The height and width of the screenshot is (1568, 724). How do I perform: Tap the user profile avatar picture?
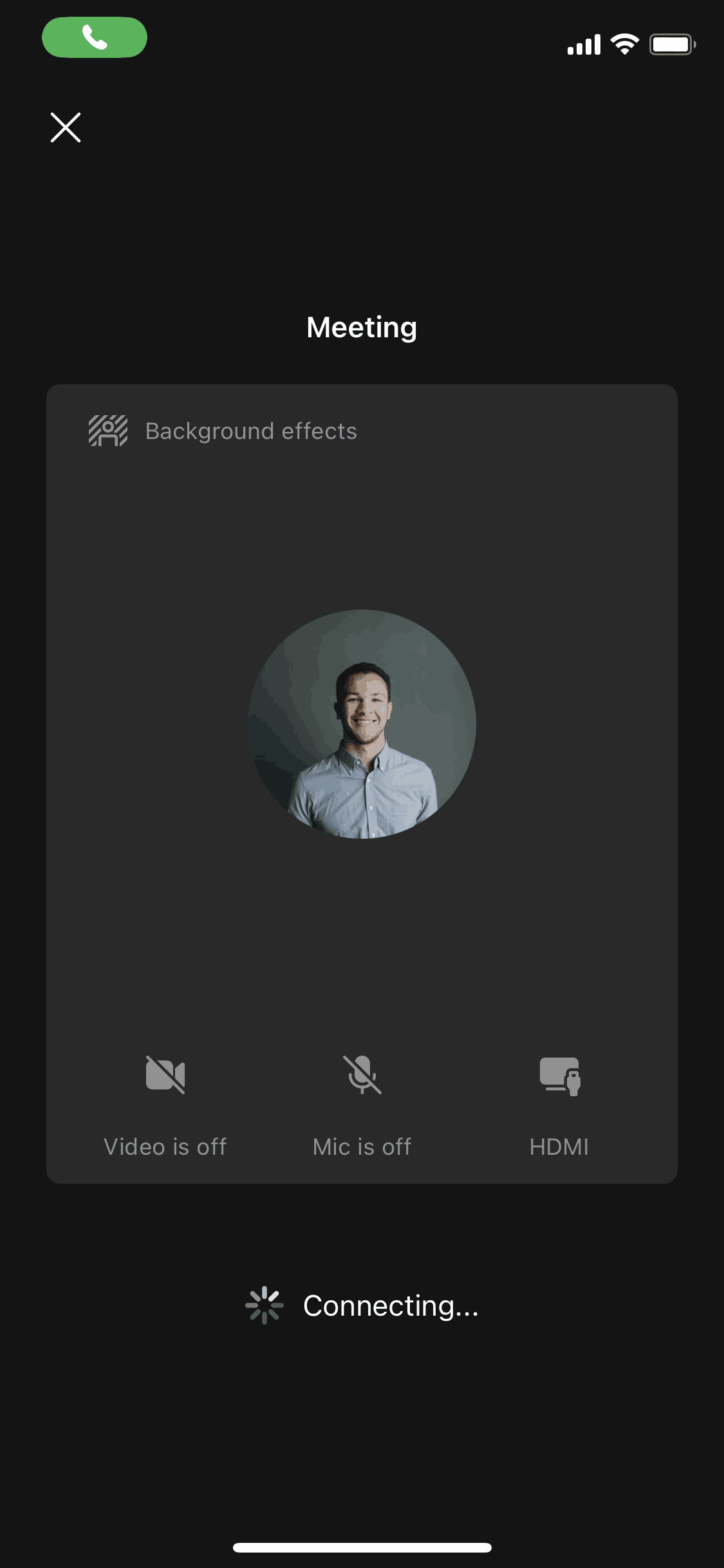point(362,724)
